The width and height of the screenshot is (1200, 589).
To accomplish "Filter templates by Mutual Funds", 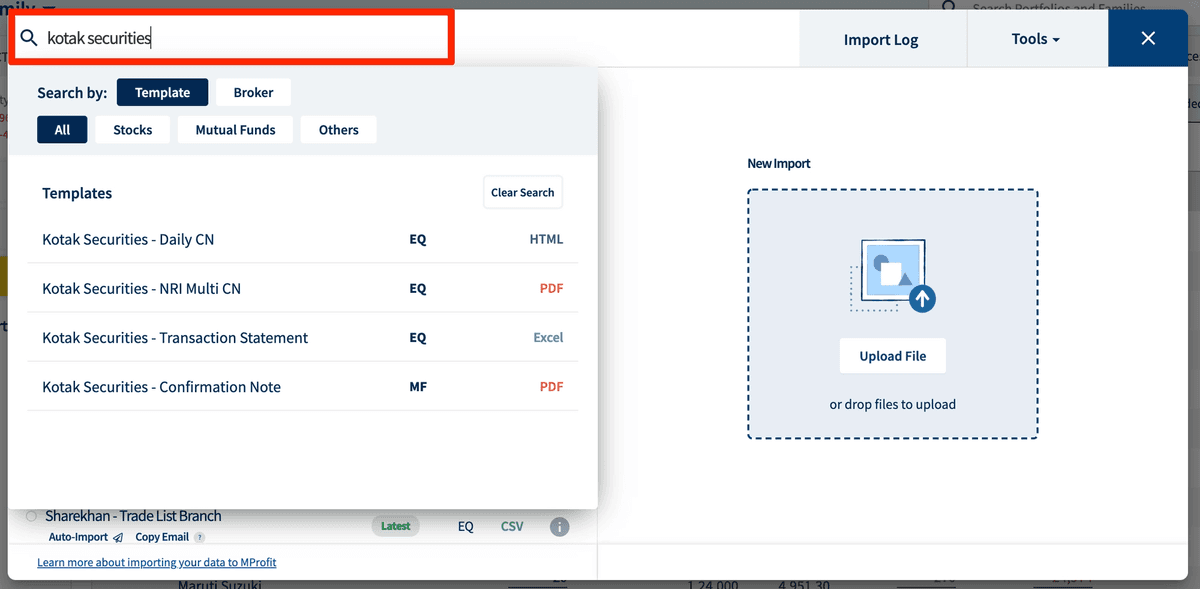I will [235, 130].
